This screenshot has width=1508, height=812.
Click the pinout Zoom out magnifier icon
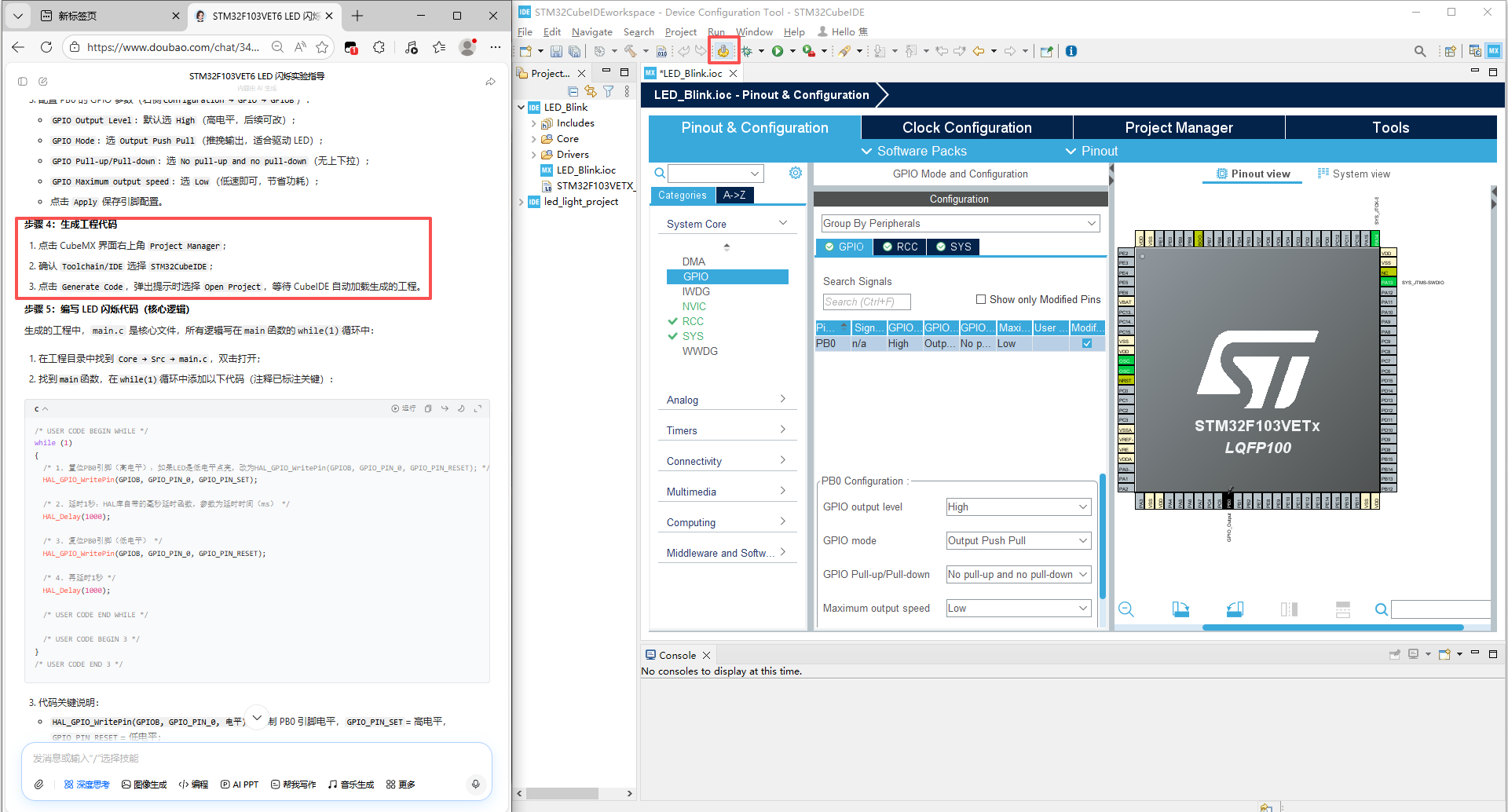tap(1126, 609)
